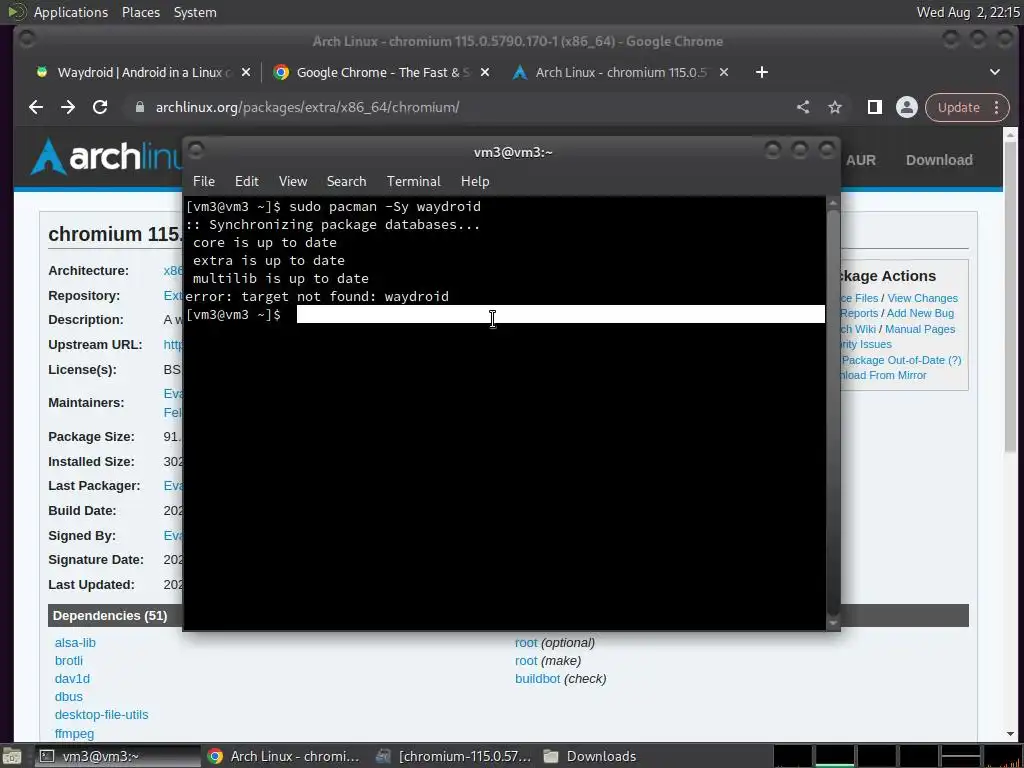Reload the archlinux.org page
The width and height of the screenshot is (1024, 768).
[x=100, y=107]
